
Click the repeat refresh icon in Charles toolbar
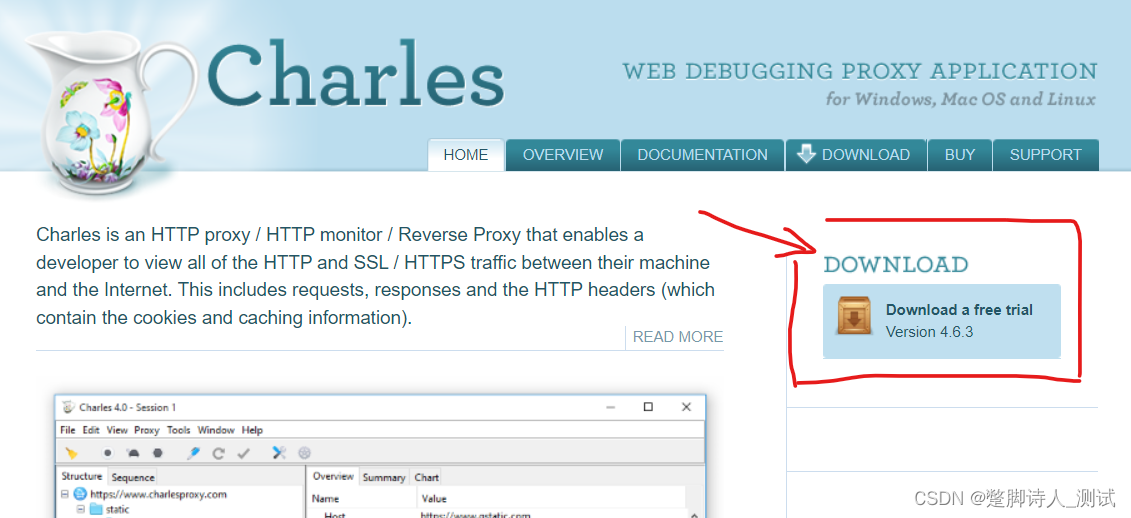click(x=219, y=453)
